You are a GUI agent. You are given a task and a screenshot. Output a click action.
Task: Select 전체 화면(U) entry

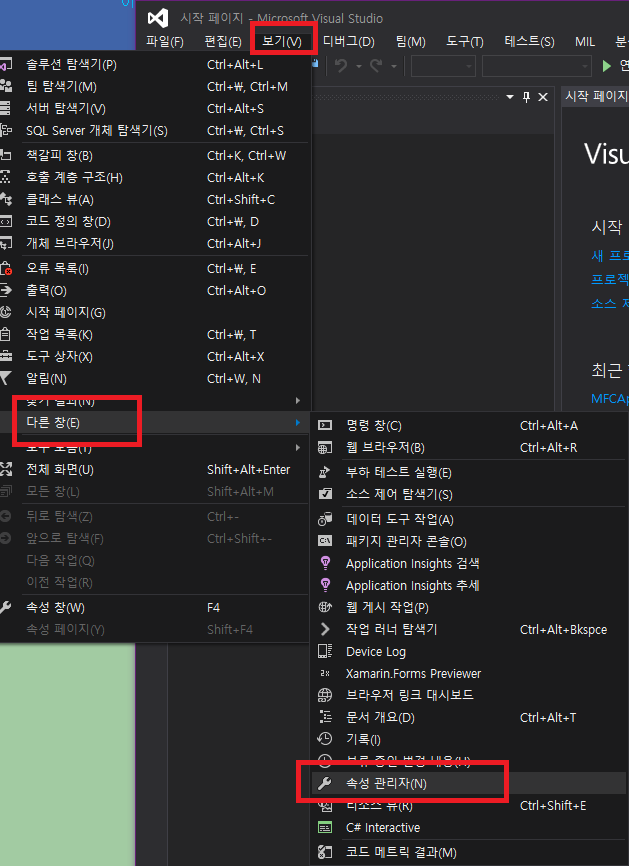pyautogui.click(x=155, y=470)
